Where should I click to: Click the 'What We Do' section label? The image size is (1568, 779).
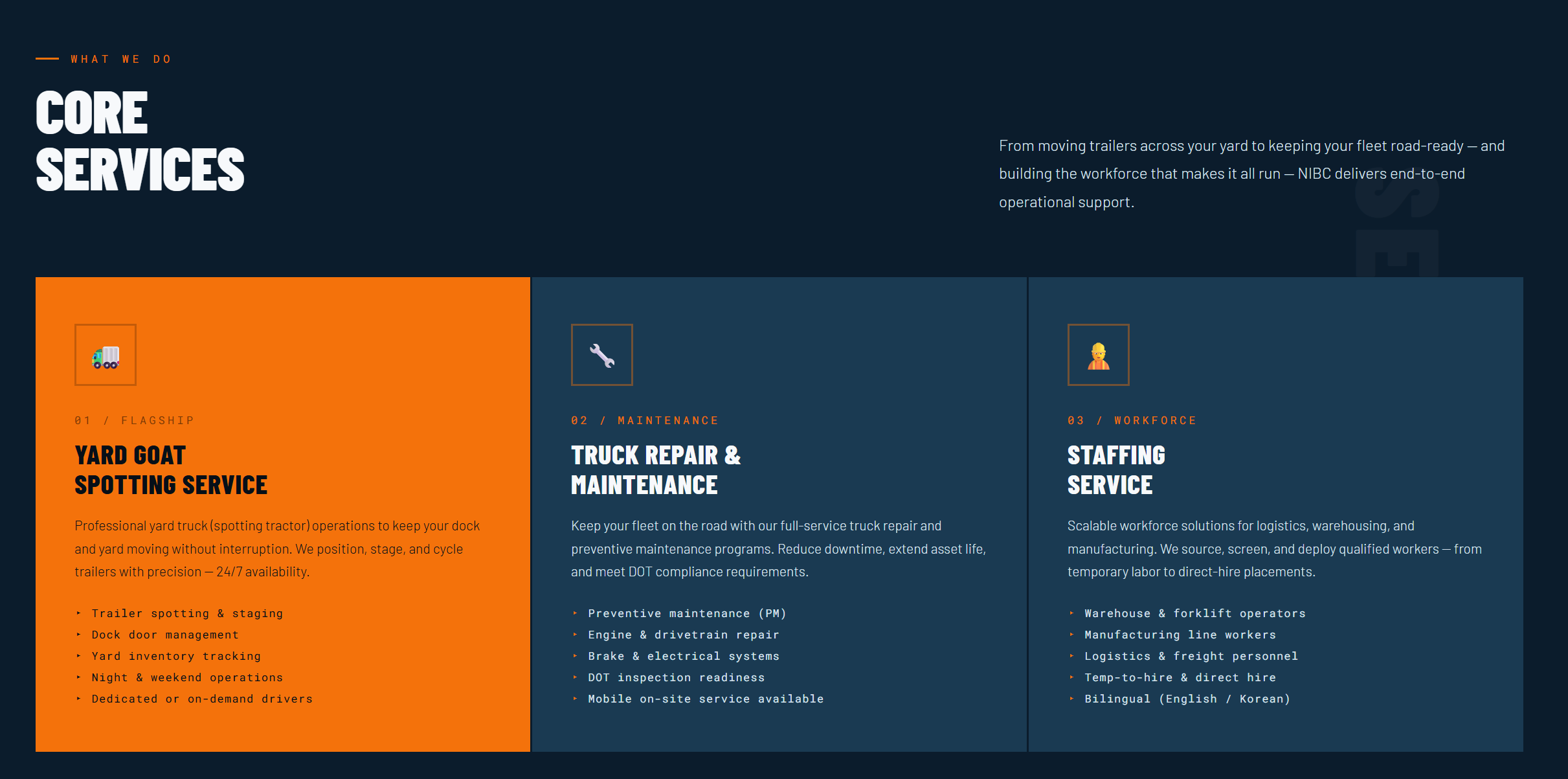click(121, 59)
